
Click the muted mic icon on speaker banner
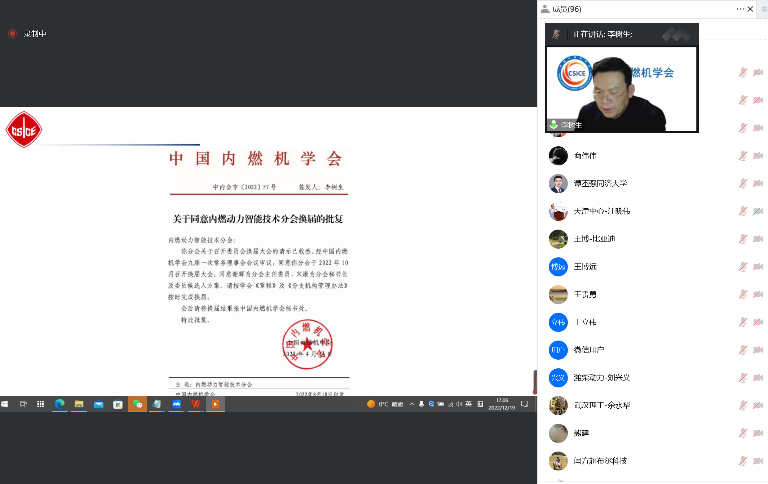click(x=556, y=34)
